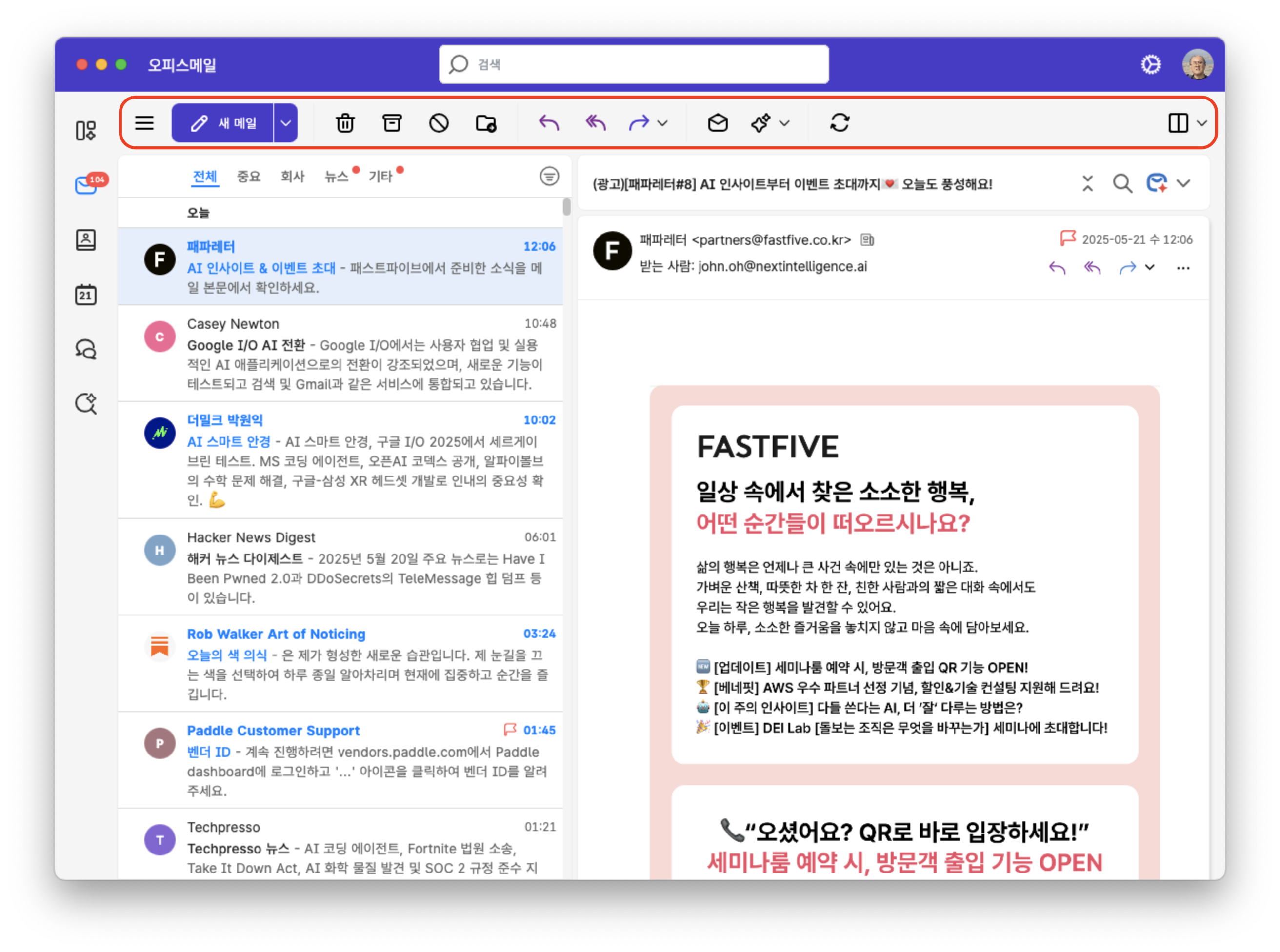Image resolution: width=1280 pixels, height=952 pixels.
Task: Open the 패파레터 email in list
Action: pyautogui.click(x=340, y=266)
